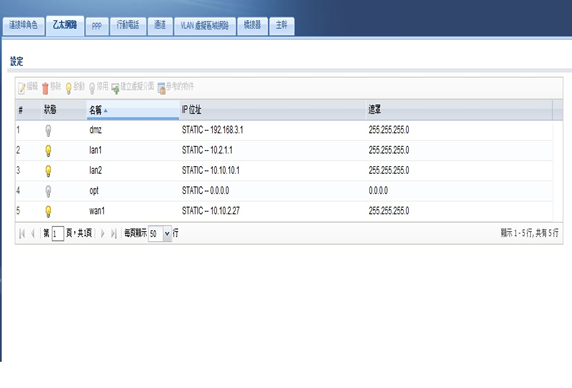
Task: Click the 設定 section heading
Action: tap(16, 61)
